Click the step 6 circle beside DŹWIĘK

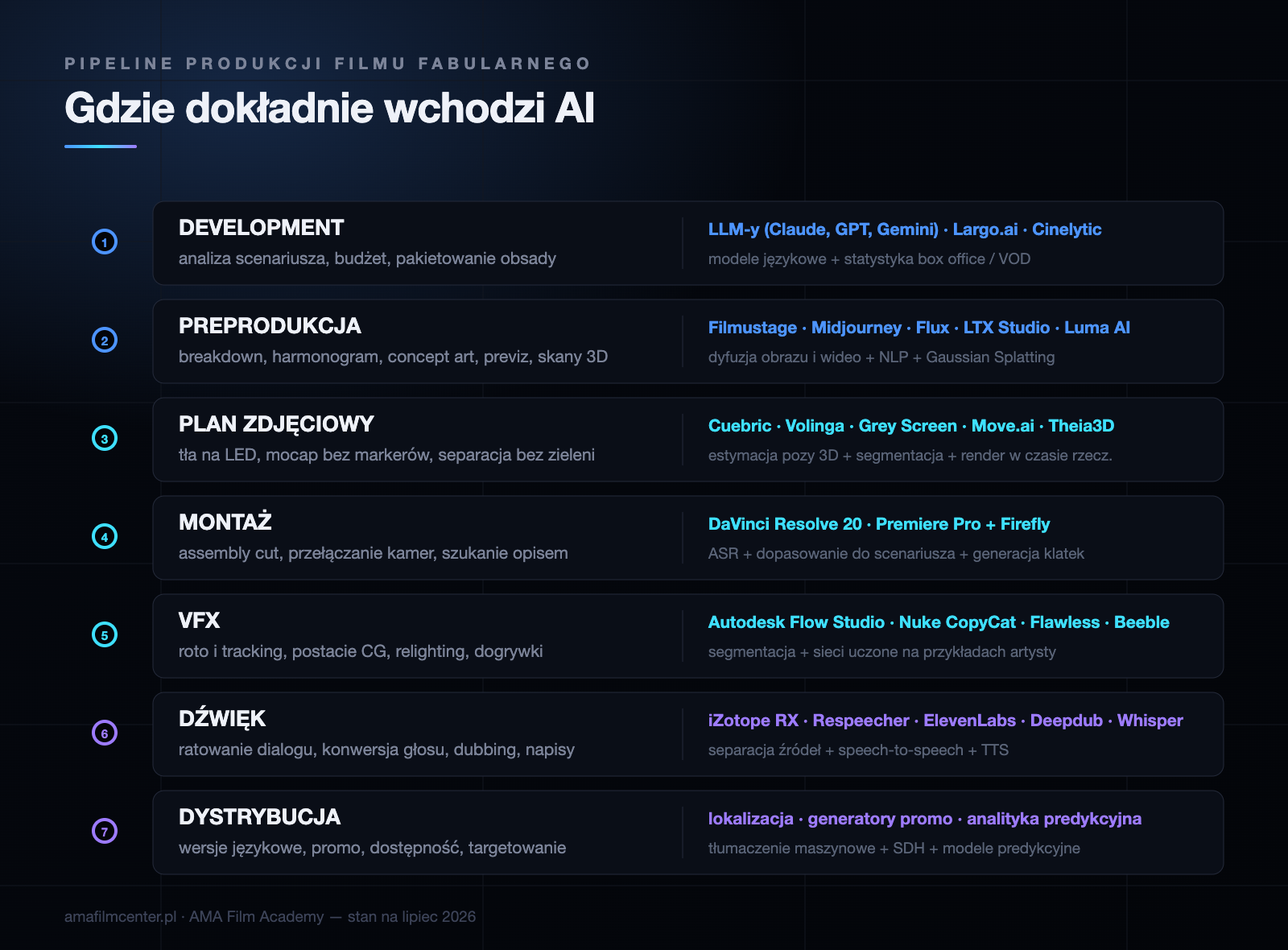[x=105, y=733]
